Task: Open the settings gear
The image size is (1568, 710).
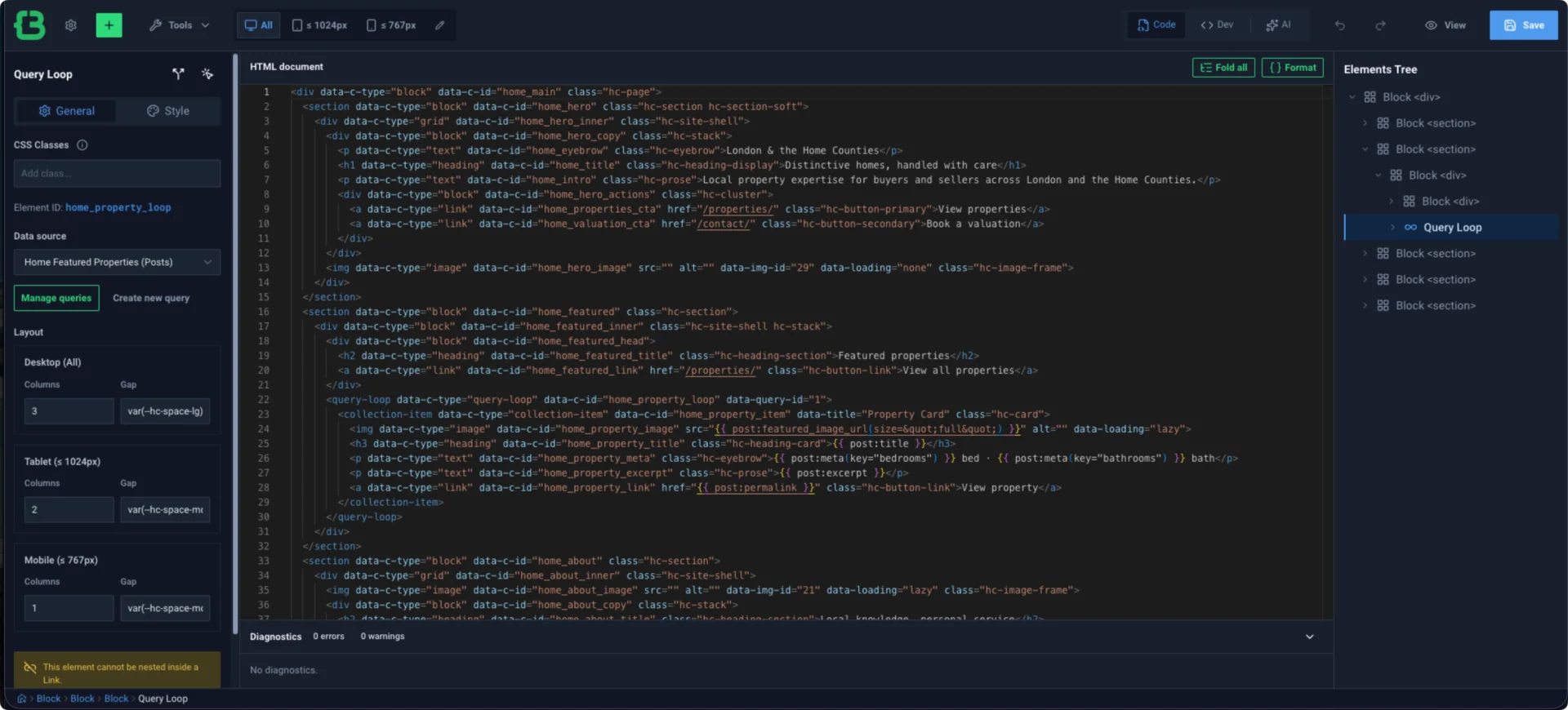Action: [71, 25]
